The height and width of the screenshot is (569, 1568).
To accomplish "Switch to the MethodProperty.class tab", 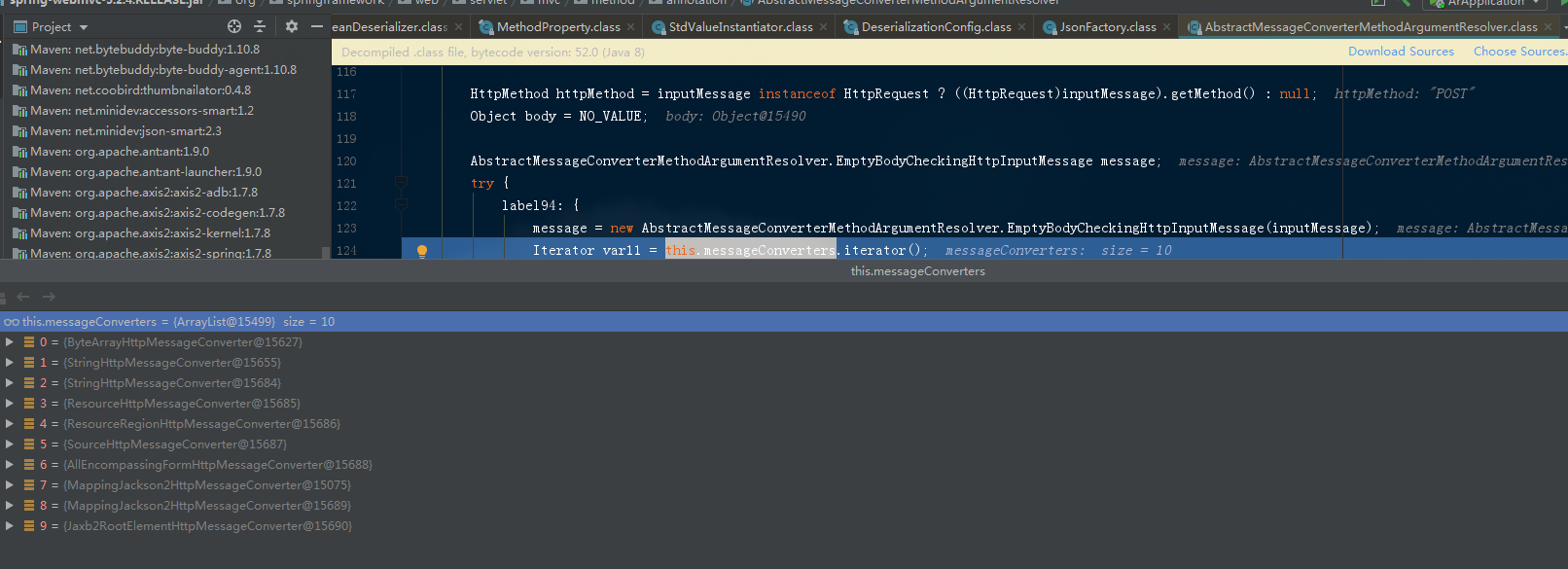I will coord(558,27).
